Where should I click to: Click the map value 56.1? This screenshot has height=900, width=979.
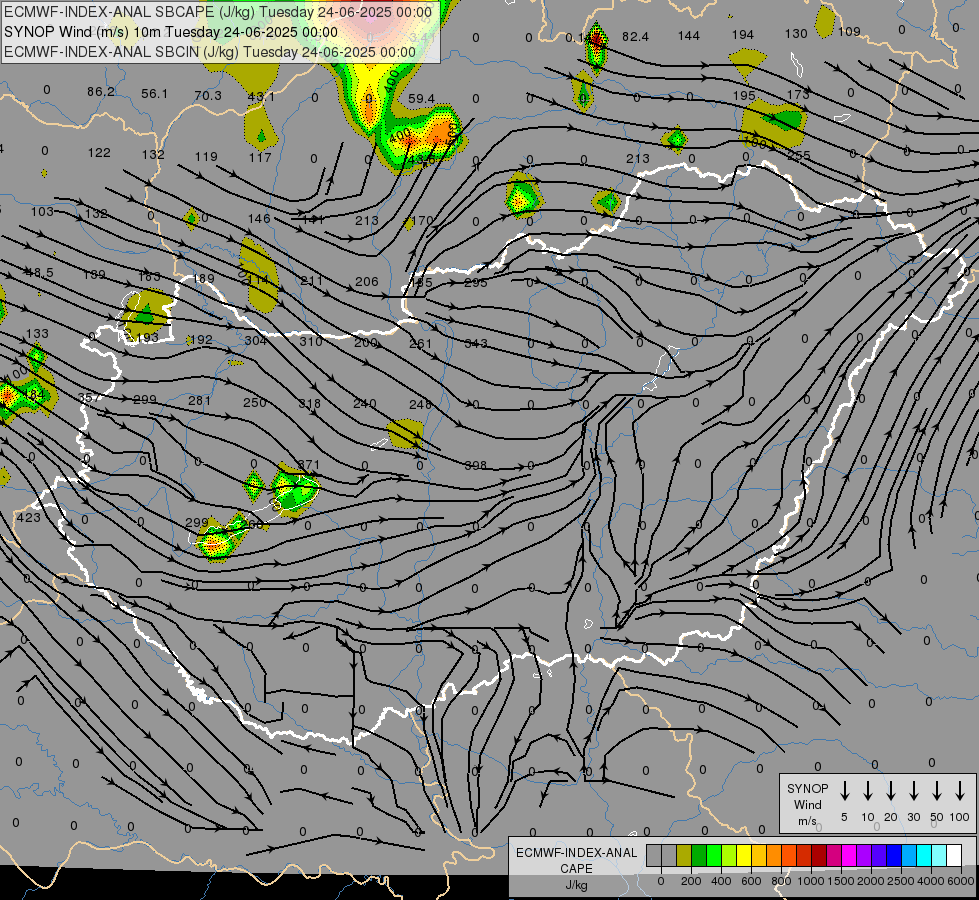pyautogui.click(x=154, y=94)
